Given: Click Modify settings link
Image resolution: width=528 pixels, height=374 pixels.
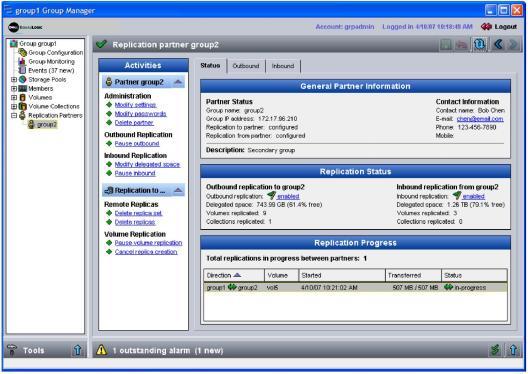Looking at the screenshot, I should (135, 105).
